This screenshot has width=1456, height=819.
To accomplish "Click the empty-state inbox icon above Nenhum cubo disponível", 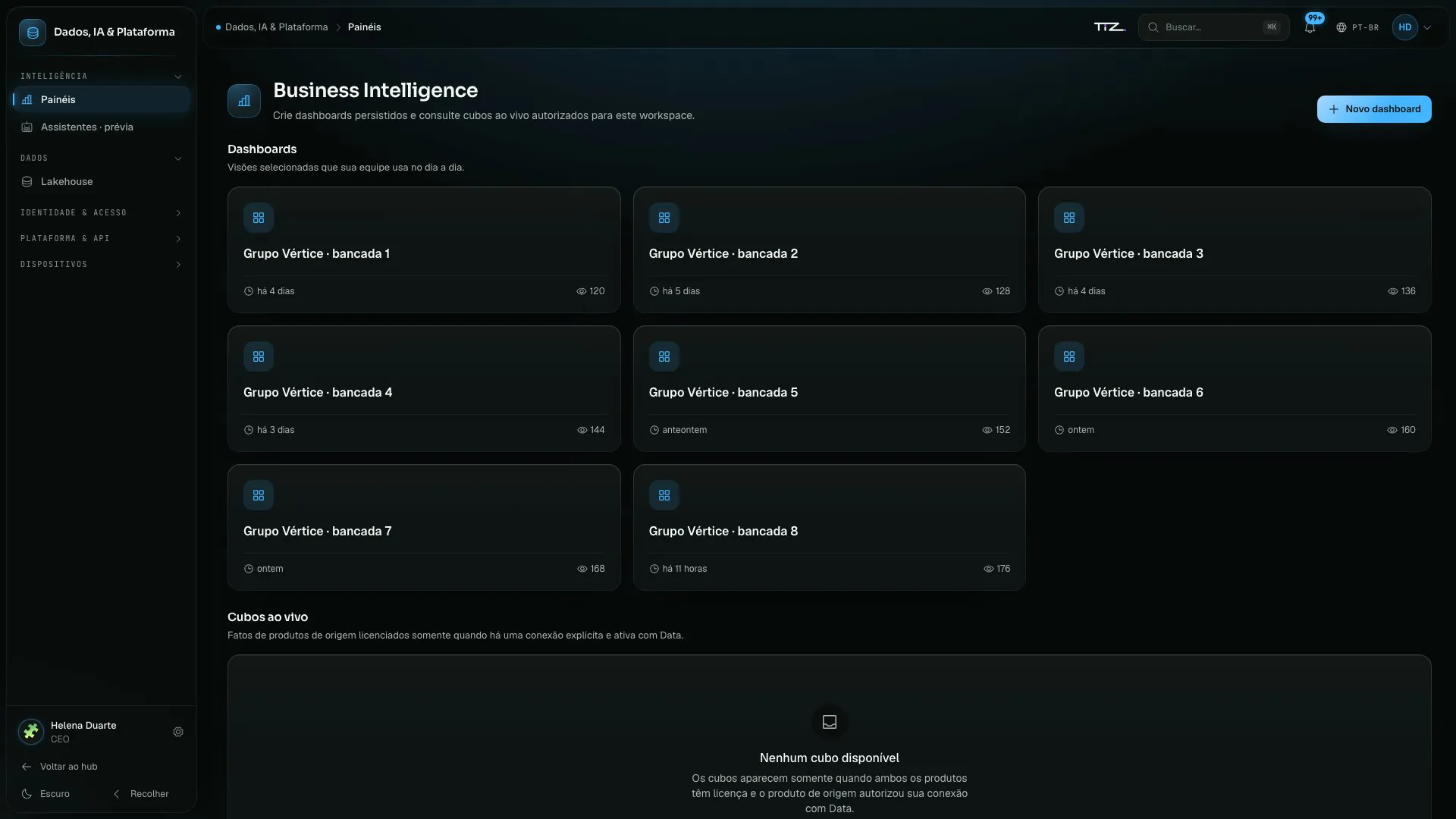I will [830, 723].
